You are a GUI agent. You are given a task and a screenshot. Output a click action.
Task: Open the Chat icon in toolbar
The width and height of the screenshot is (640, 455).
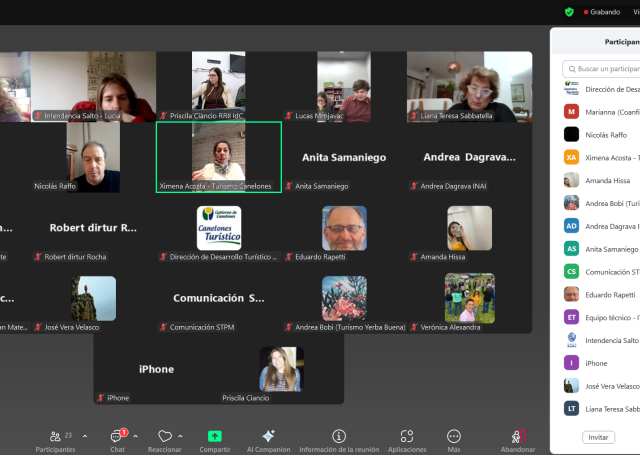coord(117,436)
